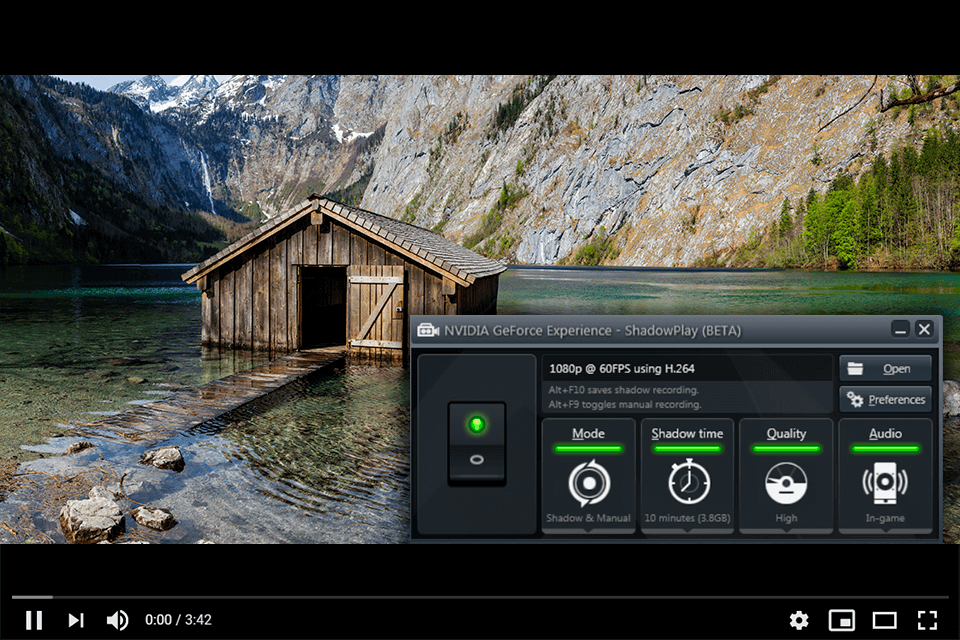Open YouTube player settings gear

pos(799,621)
